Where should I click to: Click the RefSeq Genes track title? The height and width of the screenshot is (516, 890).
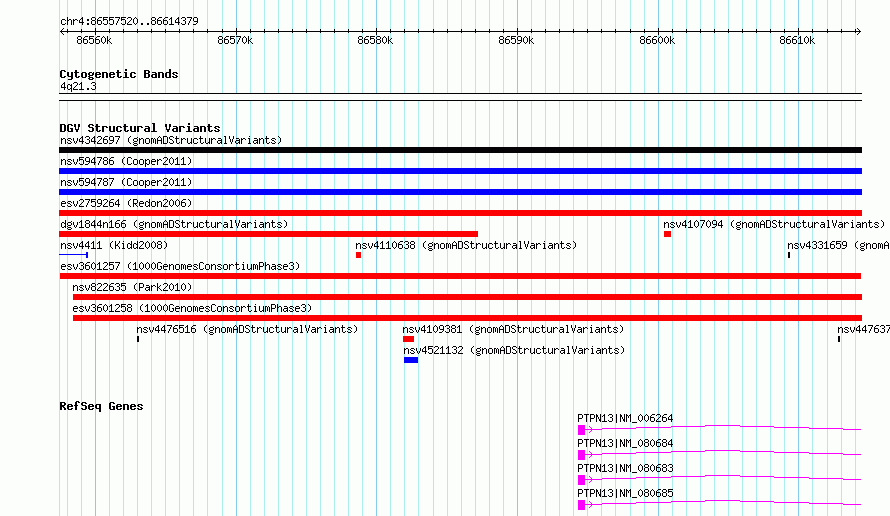tap(101, 406)
